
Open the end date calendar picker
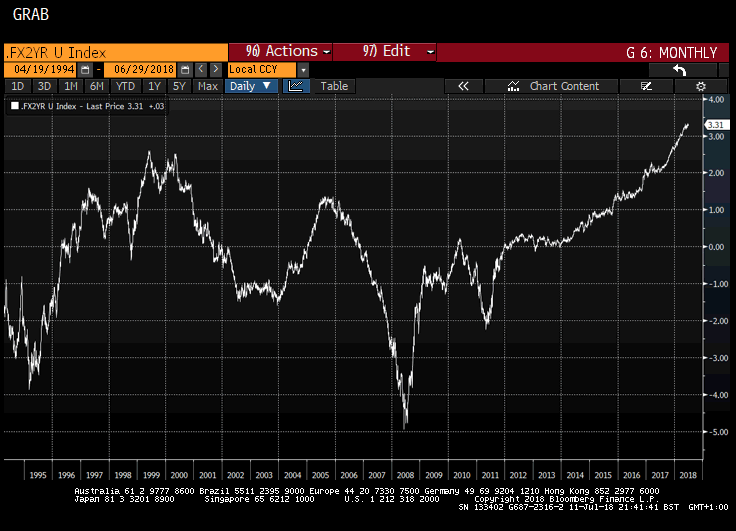click(185, 69)
